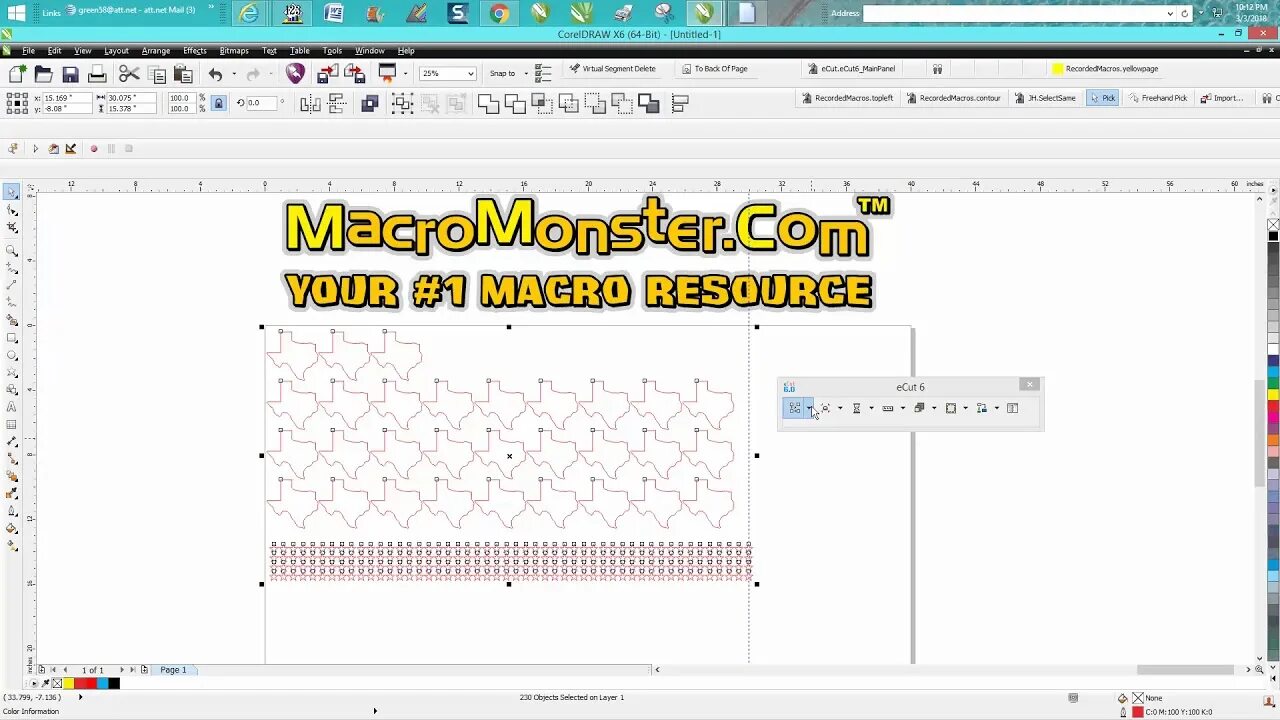1280x720 pixels.
Task: Pick the yellow swatch in document palette
Action: (x=68, y=684)
